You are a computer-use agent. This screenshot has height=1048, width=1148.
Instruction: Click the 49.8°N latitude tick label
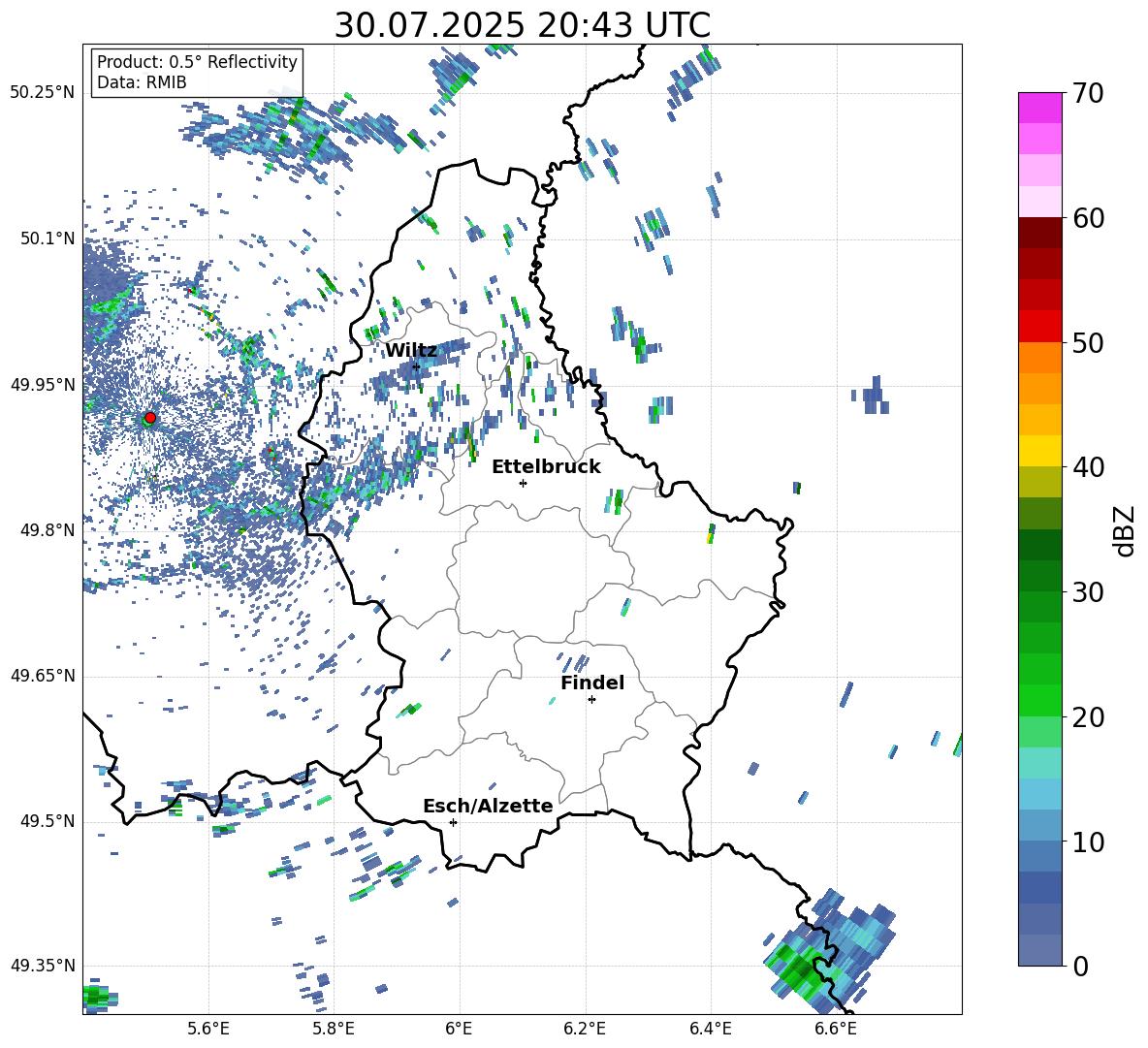48,530
